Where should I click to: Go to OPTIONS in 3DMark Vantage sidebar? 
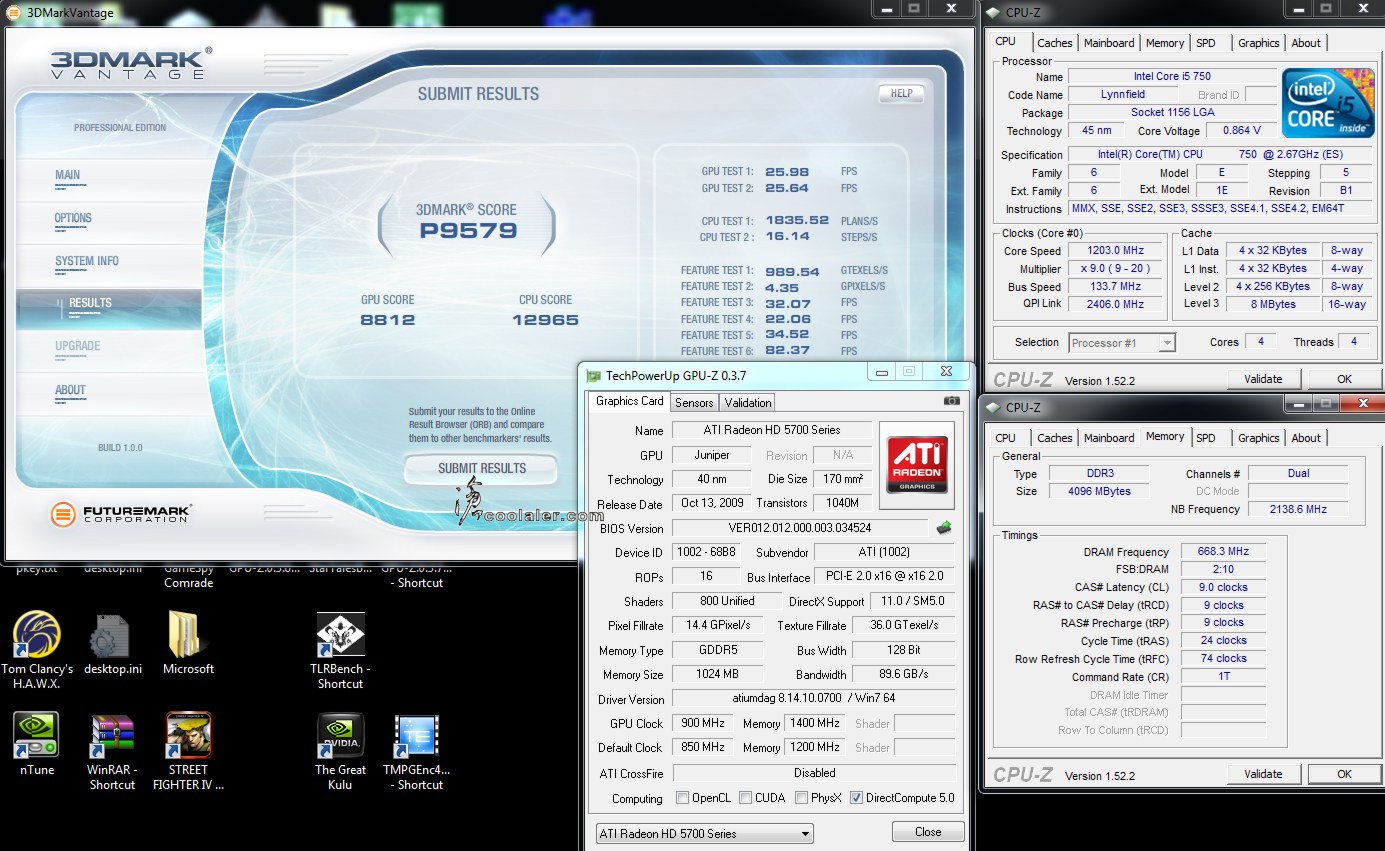click(x=73, y=218)
